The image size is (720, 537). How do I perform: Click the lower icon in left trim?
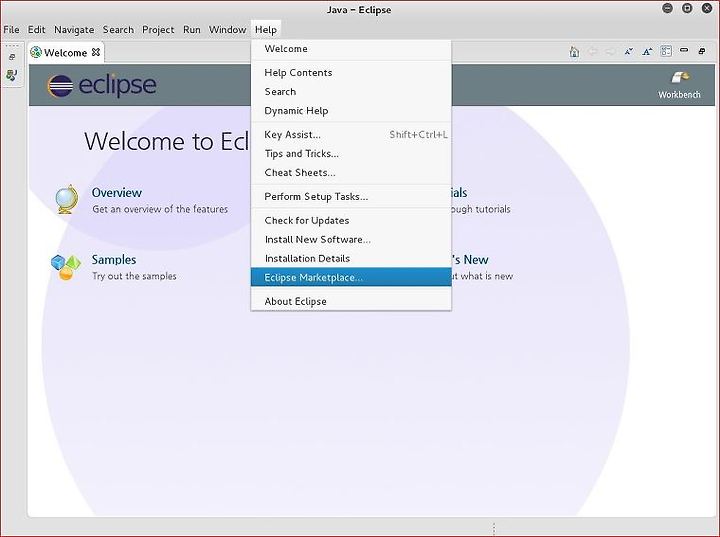[x=11, y=75]
